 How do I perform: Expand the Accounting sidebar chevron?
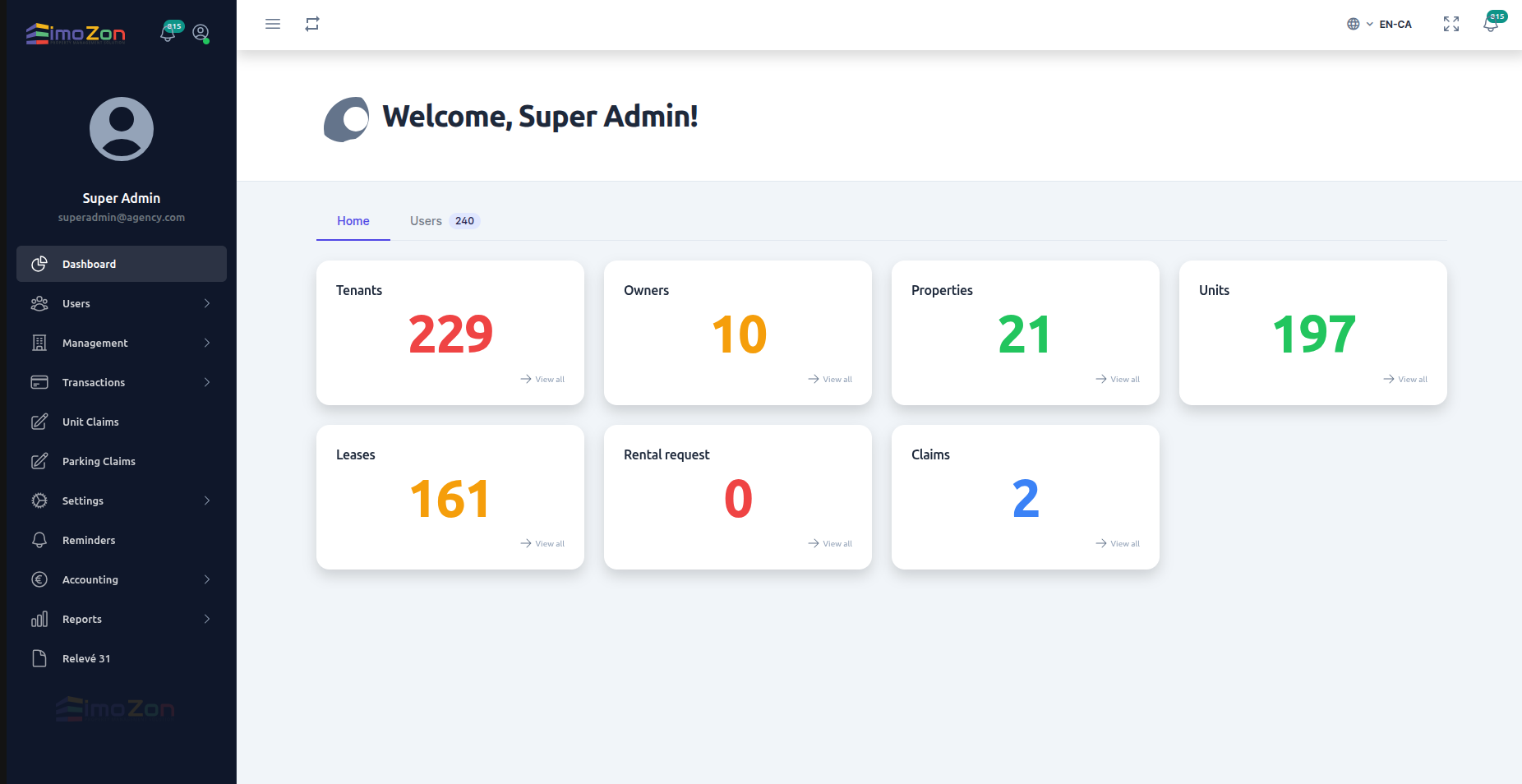pos(207,579)
